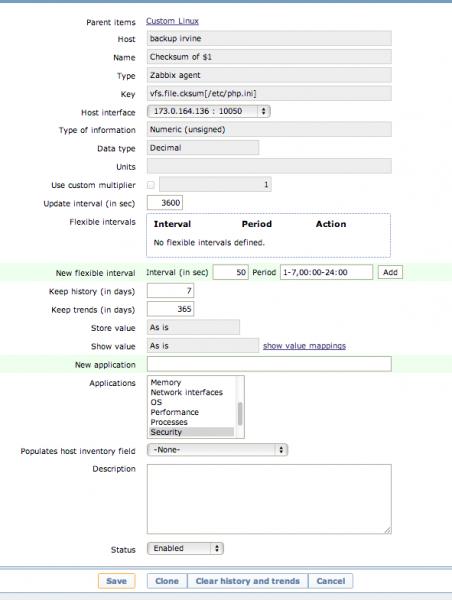452x600 pixels.
Task: Select Security in the Applications list
Action: 191,432
